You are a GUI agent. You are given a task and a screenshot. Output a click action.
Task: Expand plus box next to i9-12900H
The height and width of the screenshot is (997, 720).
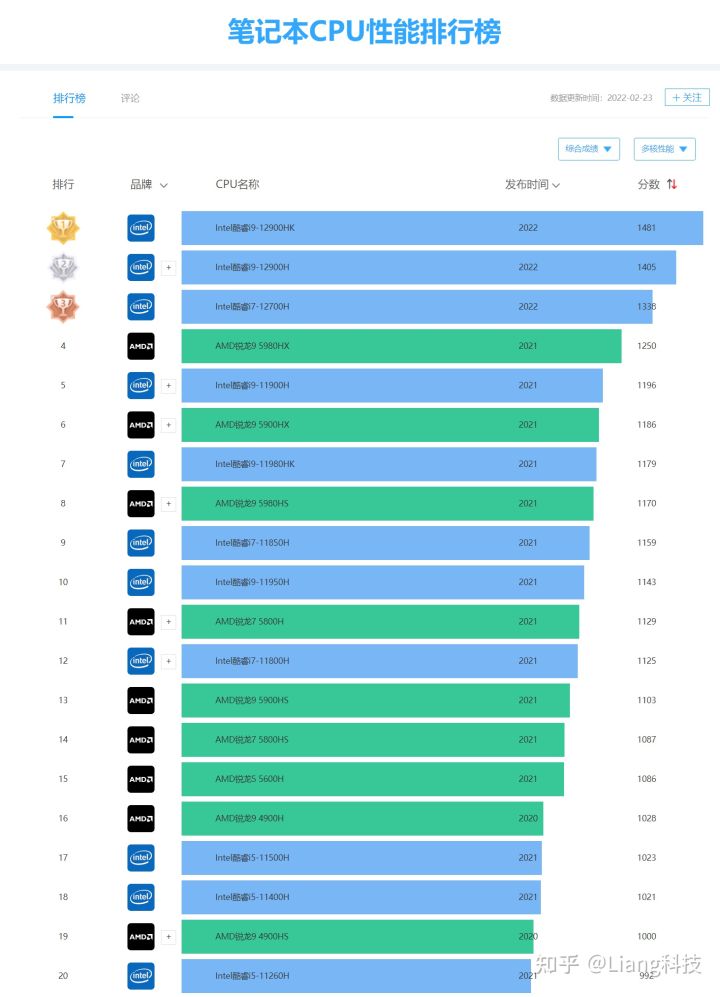(168, 267)
